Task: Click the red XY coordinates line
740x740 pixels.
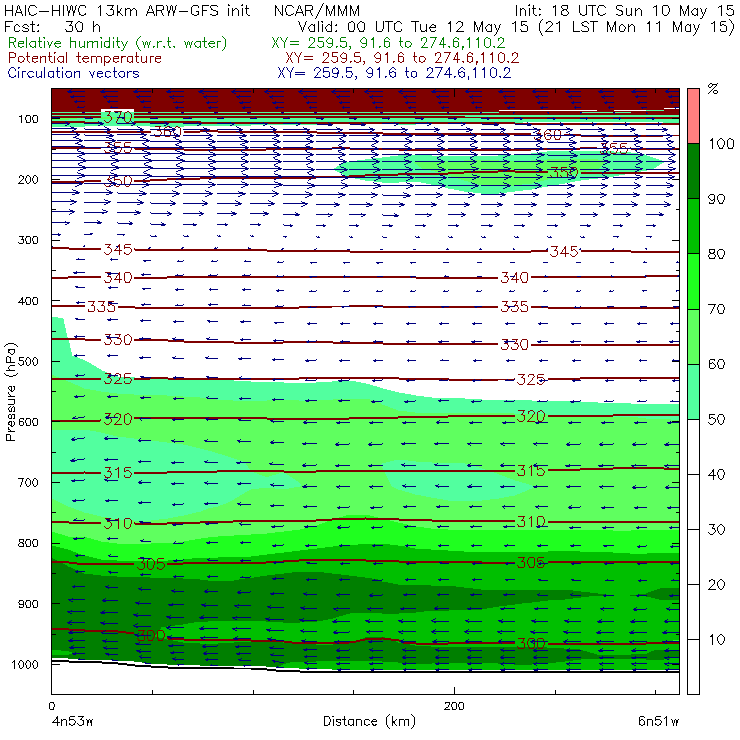Action: (402, 58)
